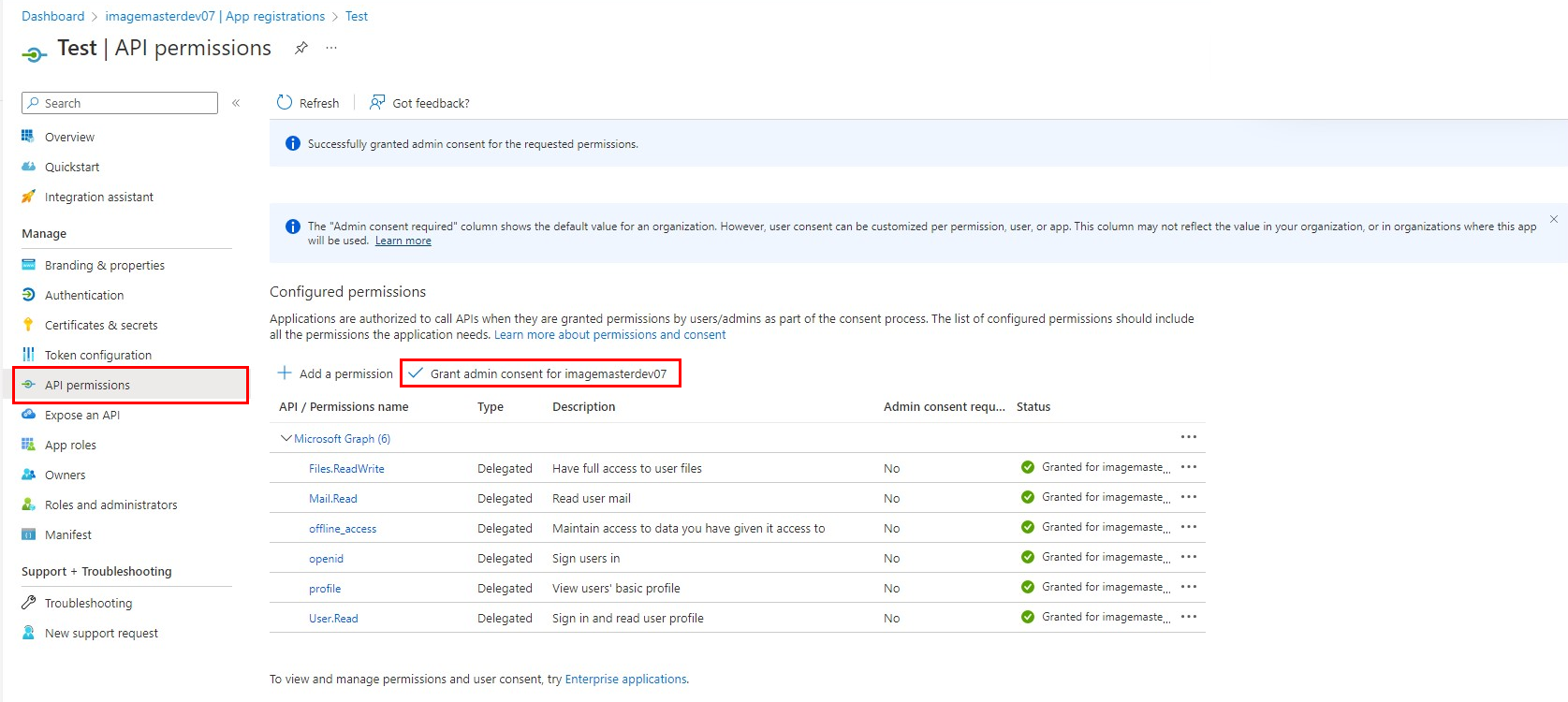This screenshot has width=1568, height=702.
Task: Click the 'Sign users in' description text
Action: coord(586,558)
